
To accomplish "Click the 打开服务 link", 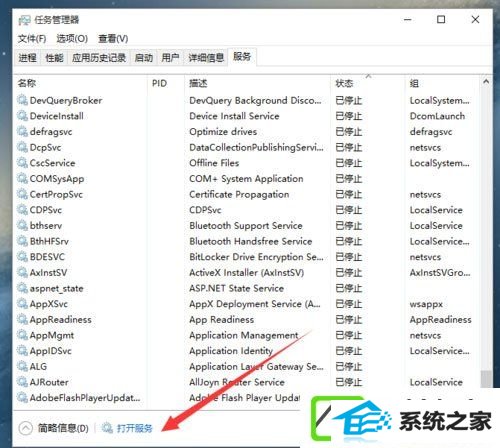I will coord(135,428).
